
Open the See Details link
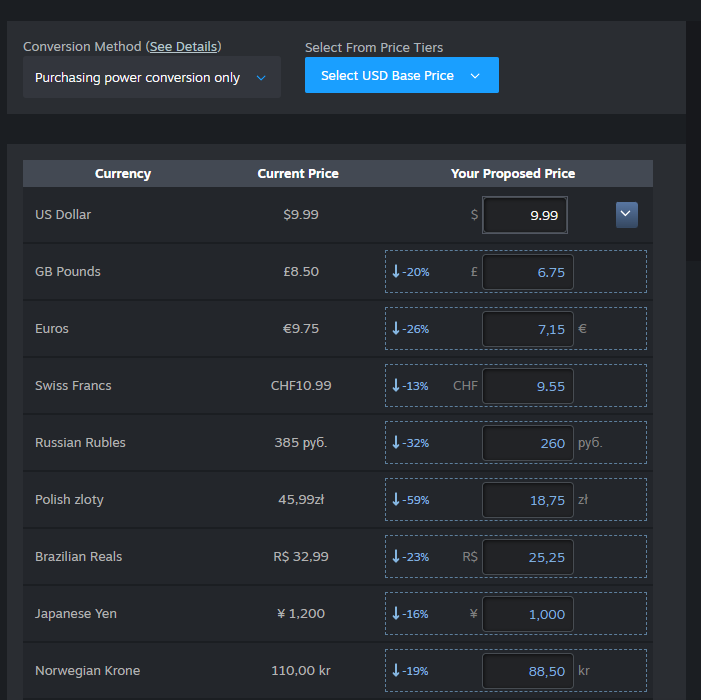(x=183, y=46)
